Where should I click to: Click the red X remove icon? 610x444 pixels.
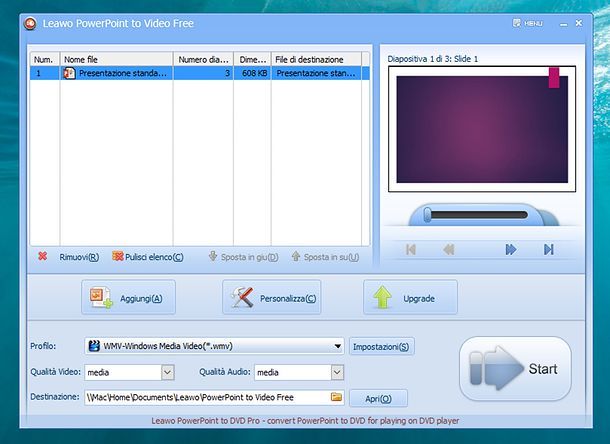point(42,256)
